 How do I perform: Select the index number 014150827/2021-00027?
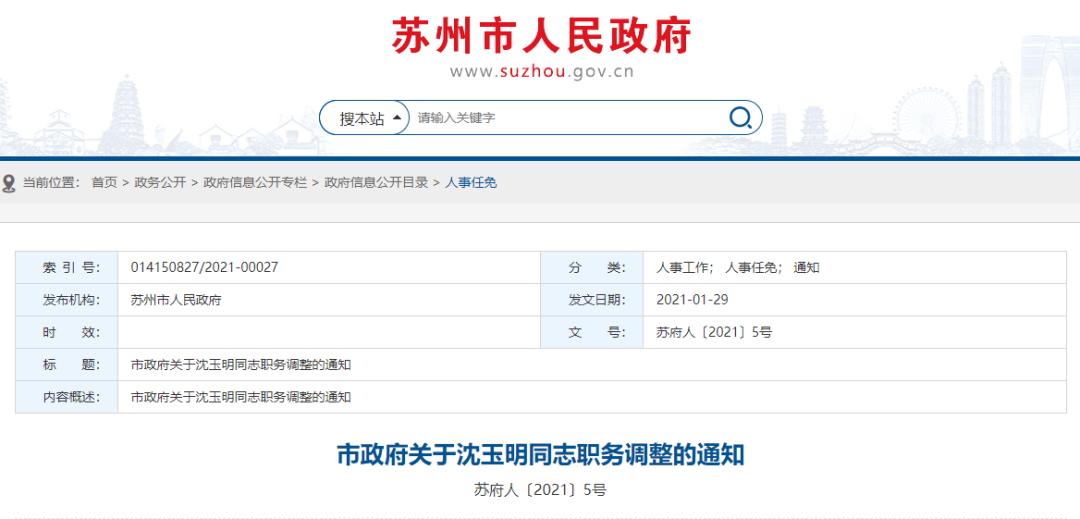[x=205, y=268]
